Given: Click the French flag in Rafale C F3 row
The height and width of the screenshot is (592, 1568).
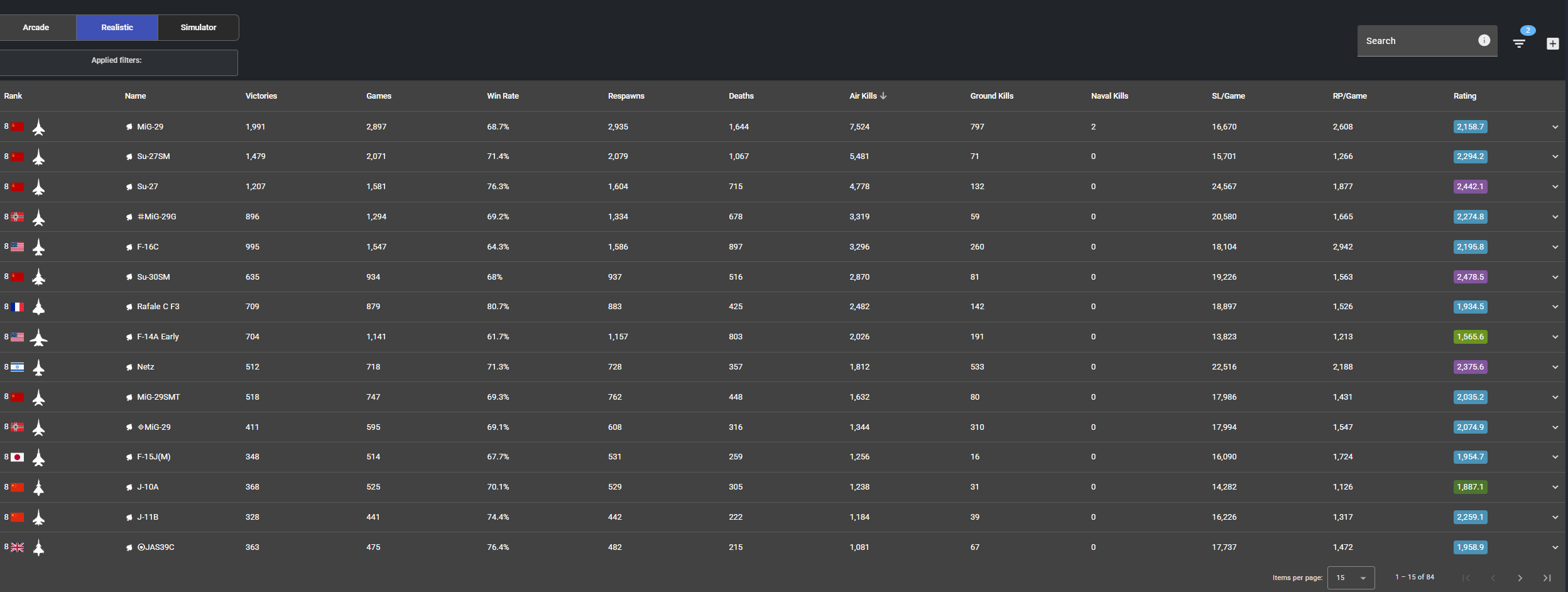Looking at the screenshot, I should [18, 307].
